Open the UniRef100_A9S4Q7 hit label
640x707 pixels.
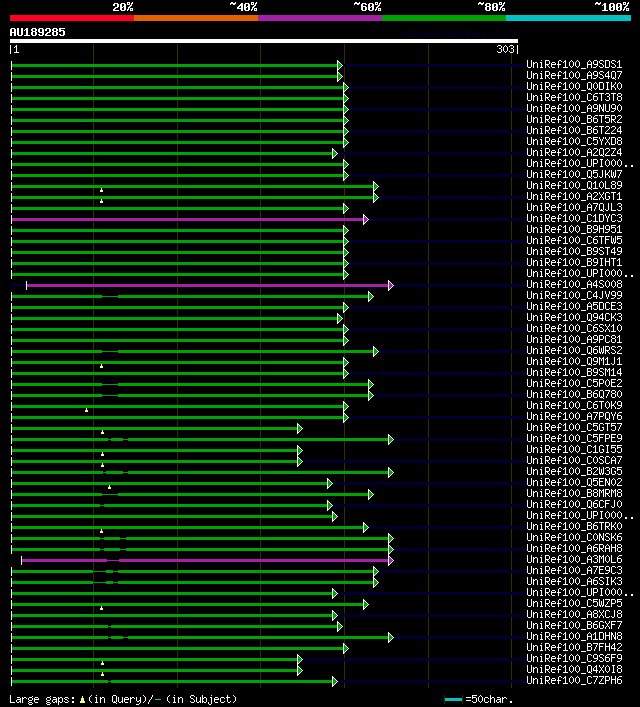pos(574,75)
